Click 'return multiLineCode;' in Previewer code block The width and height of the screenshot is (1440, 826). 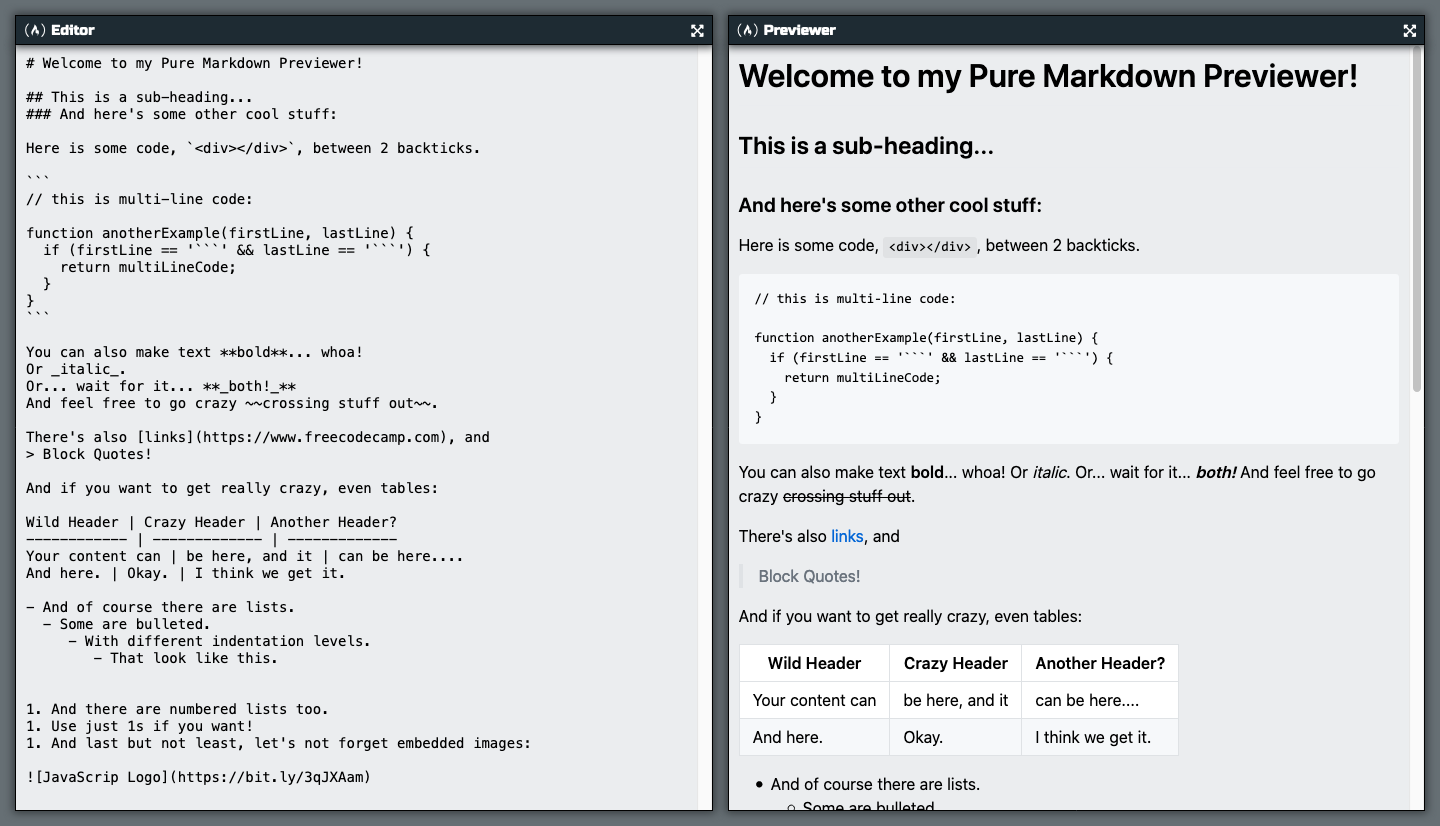[863, 377]
